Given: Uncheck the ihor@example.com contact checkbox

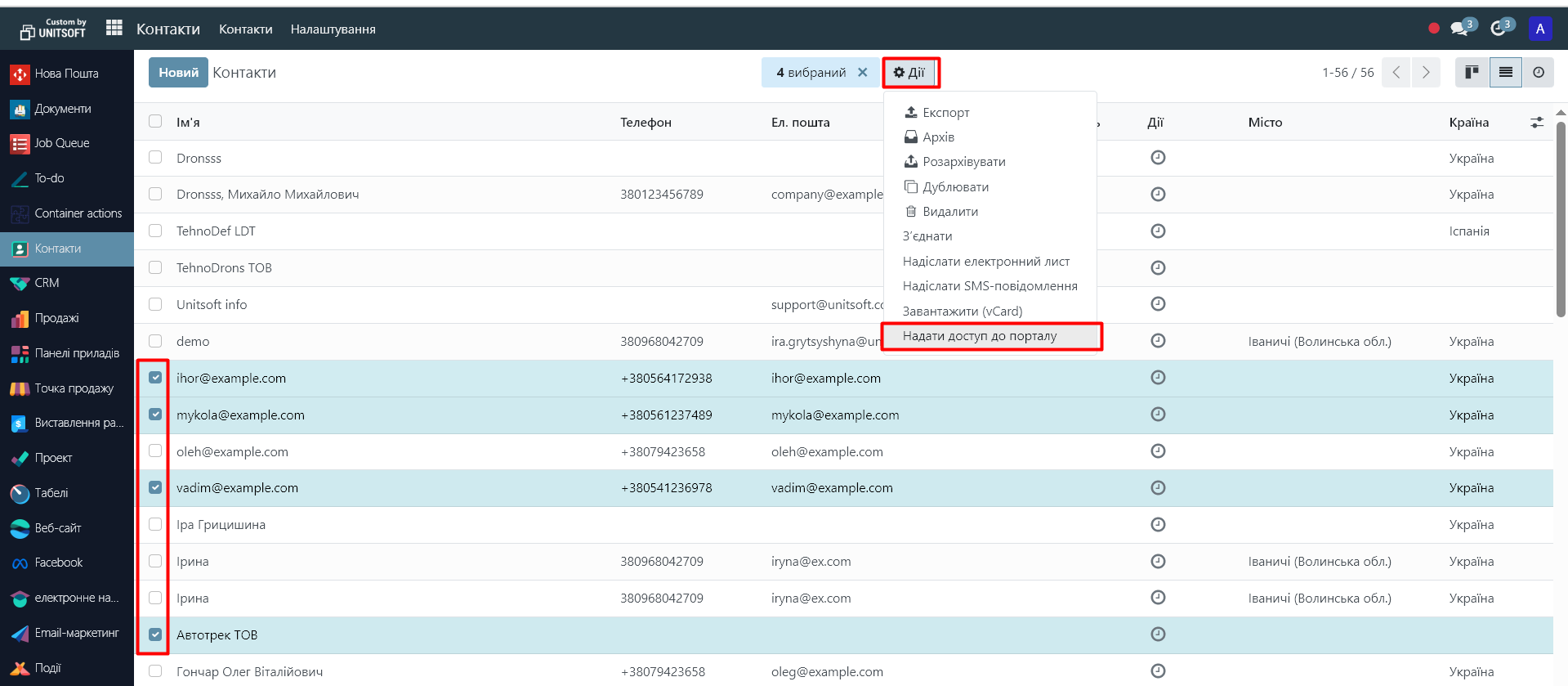Looking at the screenshot, I should 155,378.
